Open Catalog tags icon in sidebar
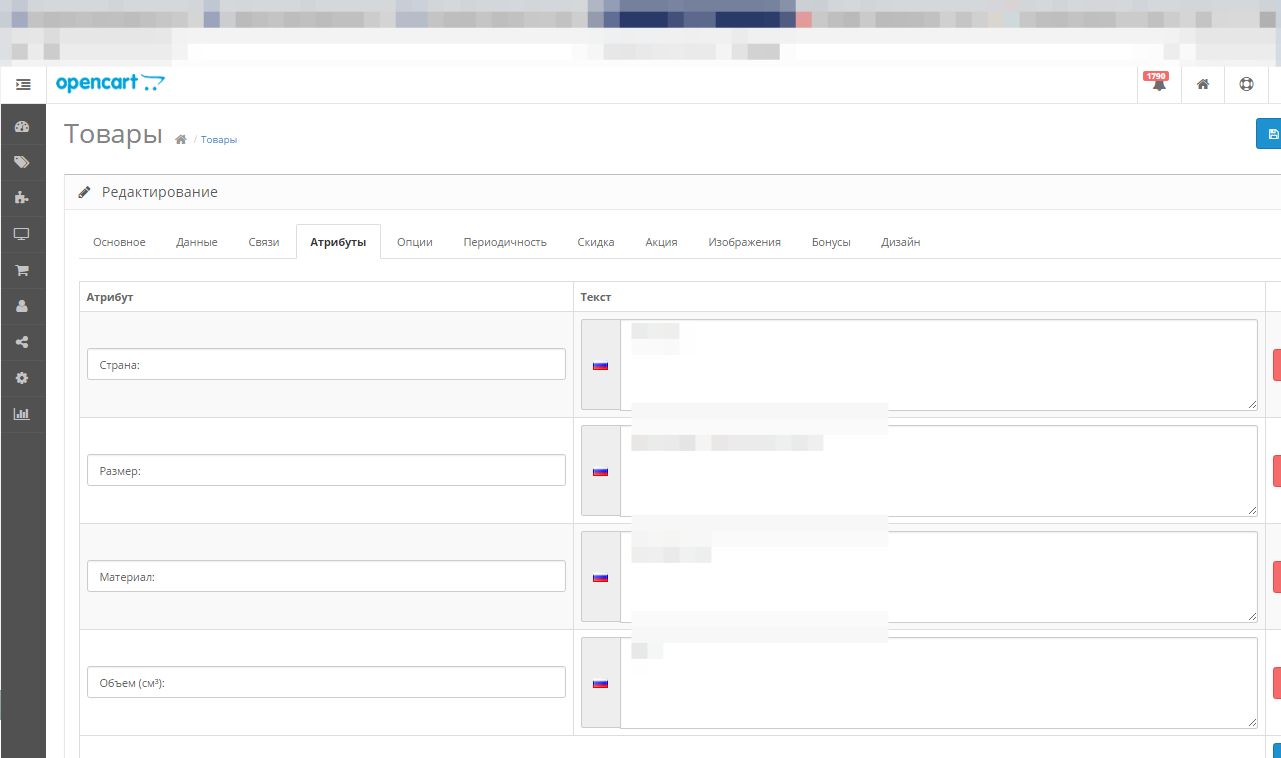This screenshot has height=758, width=1281. click(22, 162)
